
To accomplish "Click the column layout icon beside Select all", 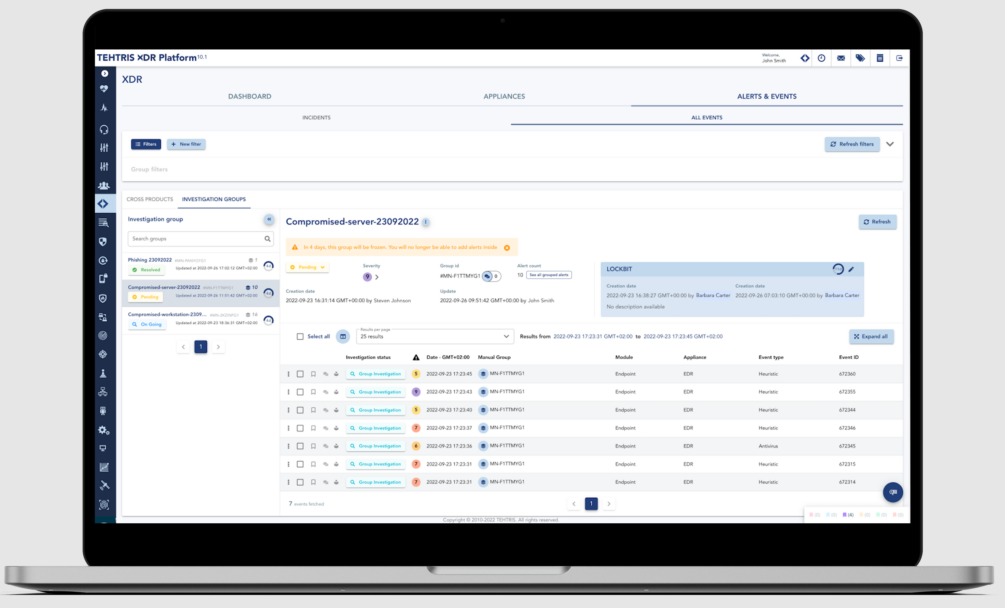I will [x=343, y=336].
